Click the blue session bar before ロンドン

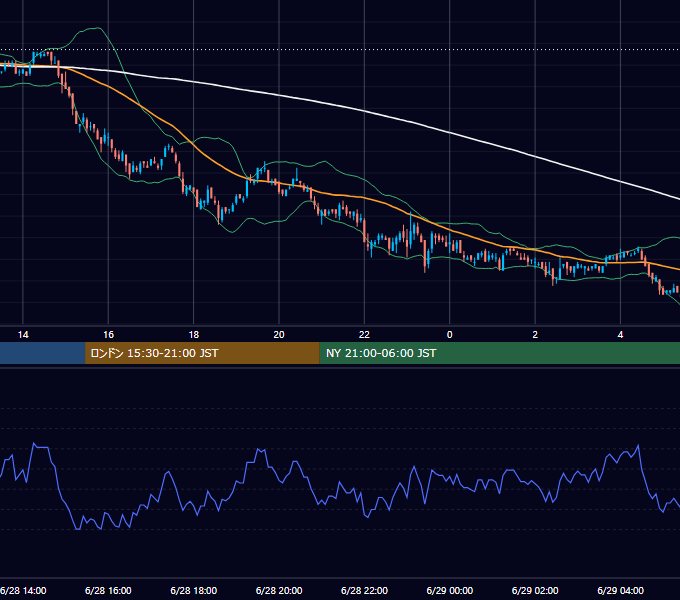(42, 353)
